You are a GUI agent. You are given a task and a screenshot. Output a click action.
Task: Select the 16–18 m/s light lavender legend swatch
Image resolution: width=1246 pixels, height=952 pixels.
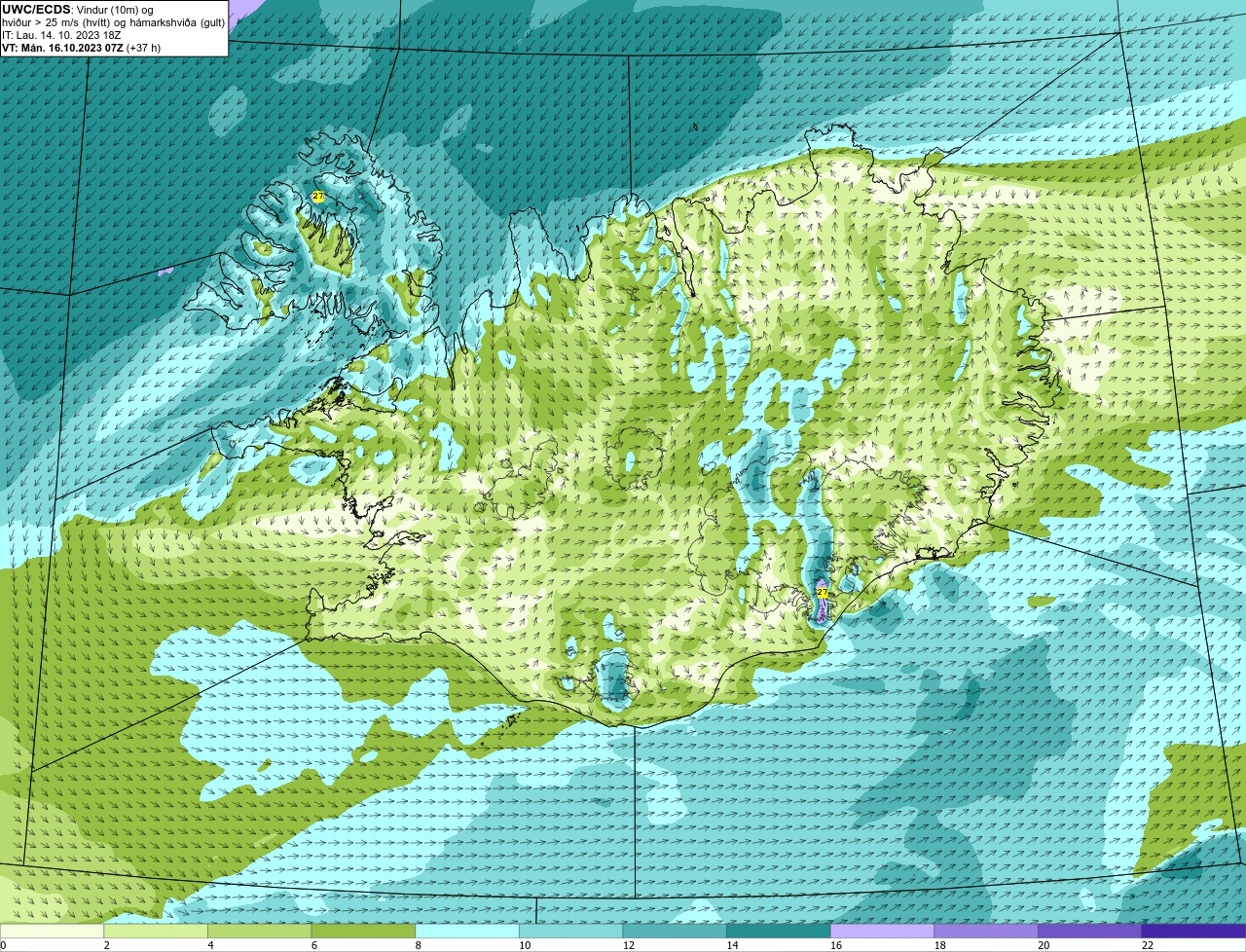(x=882, y=931)
